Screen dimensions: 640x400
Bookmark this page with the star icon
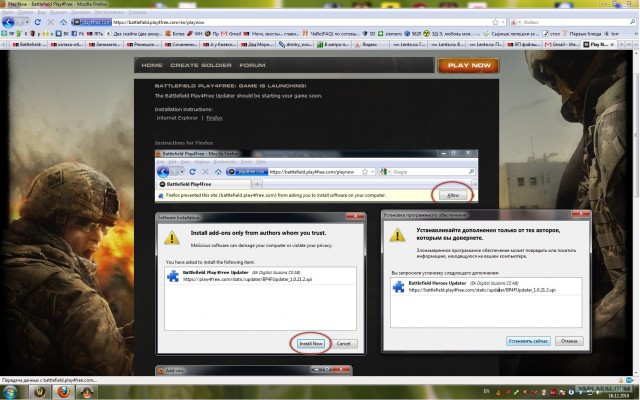pos(496,22)
